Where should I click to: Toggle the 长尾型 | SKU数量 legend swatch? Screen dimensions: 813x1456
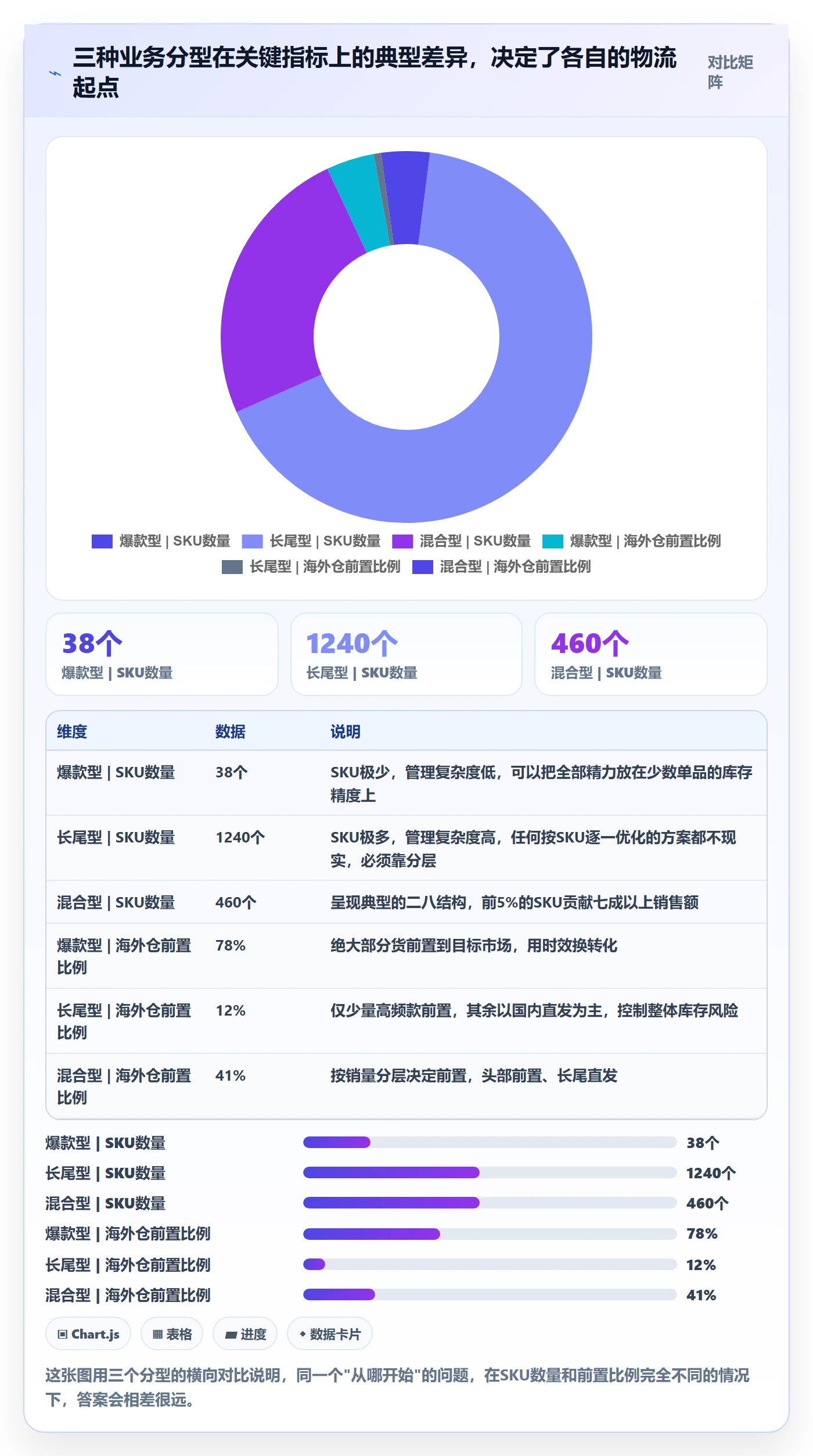[252, 541]
